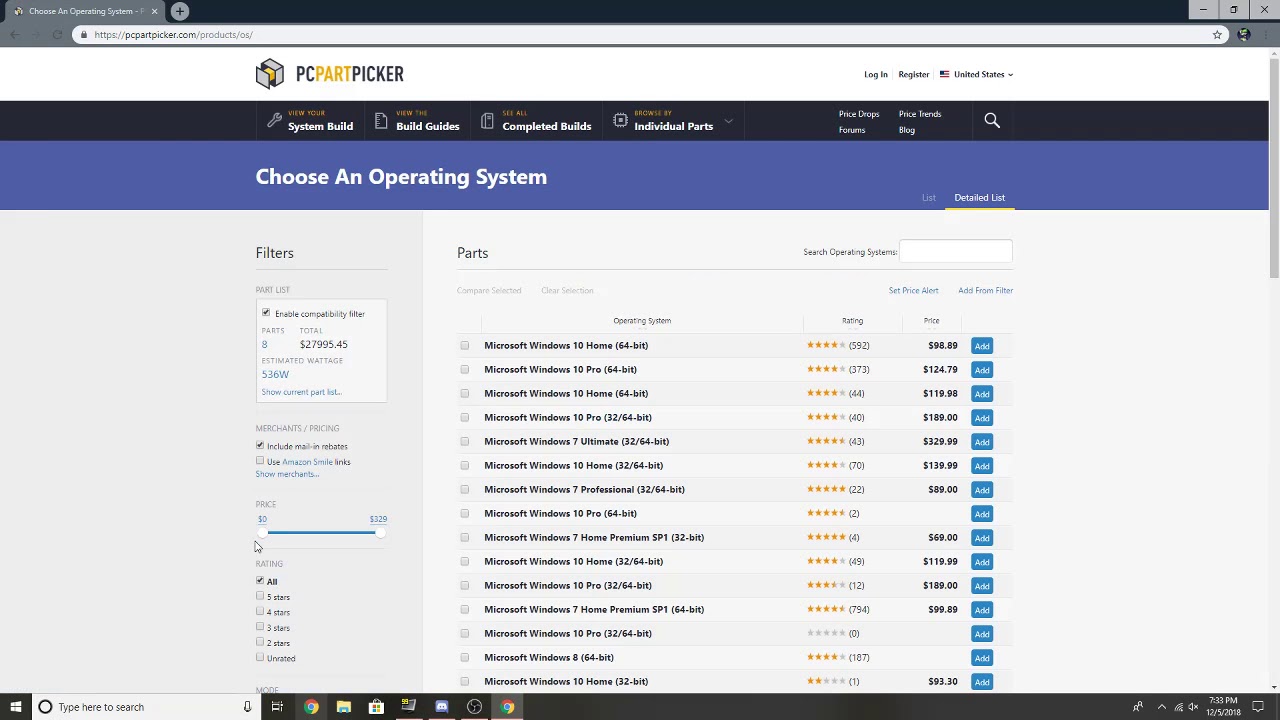
Task: Open the Price Drops link
Action: click(x=859, y=114)
